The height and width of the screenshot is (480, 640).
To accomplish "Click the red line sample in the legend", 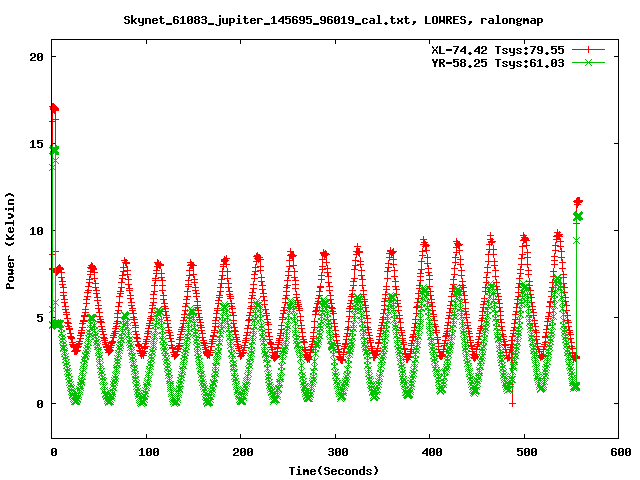I will pyautogui.click(x=588, y=48).
